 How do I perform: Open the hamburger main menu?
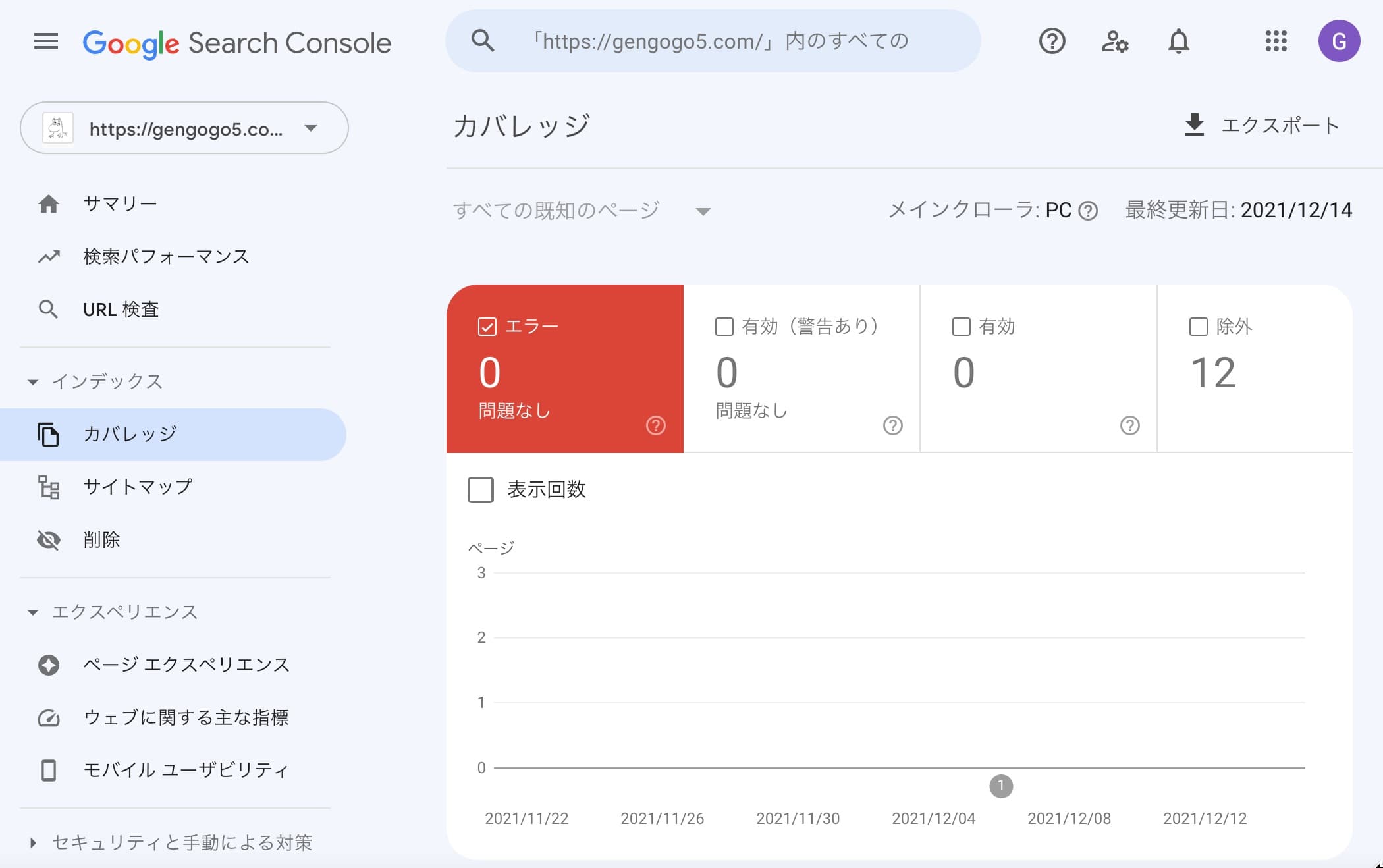[x=46, y=41]
